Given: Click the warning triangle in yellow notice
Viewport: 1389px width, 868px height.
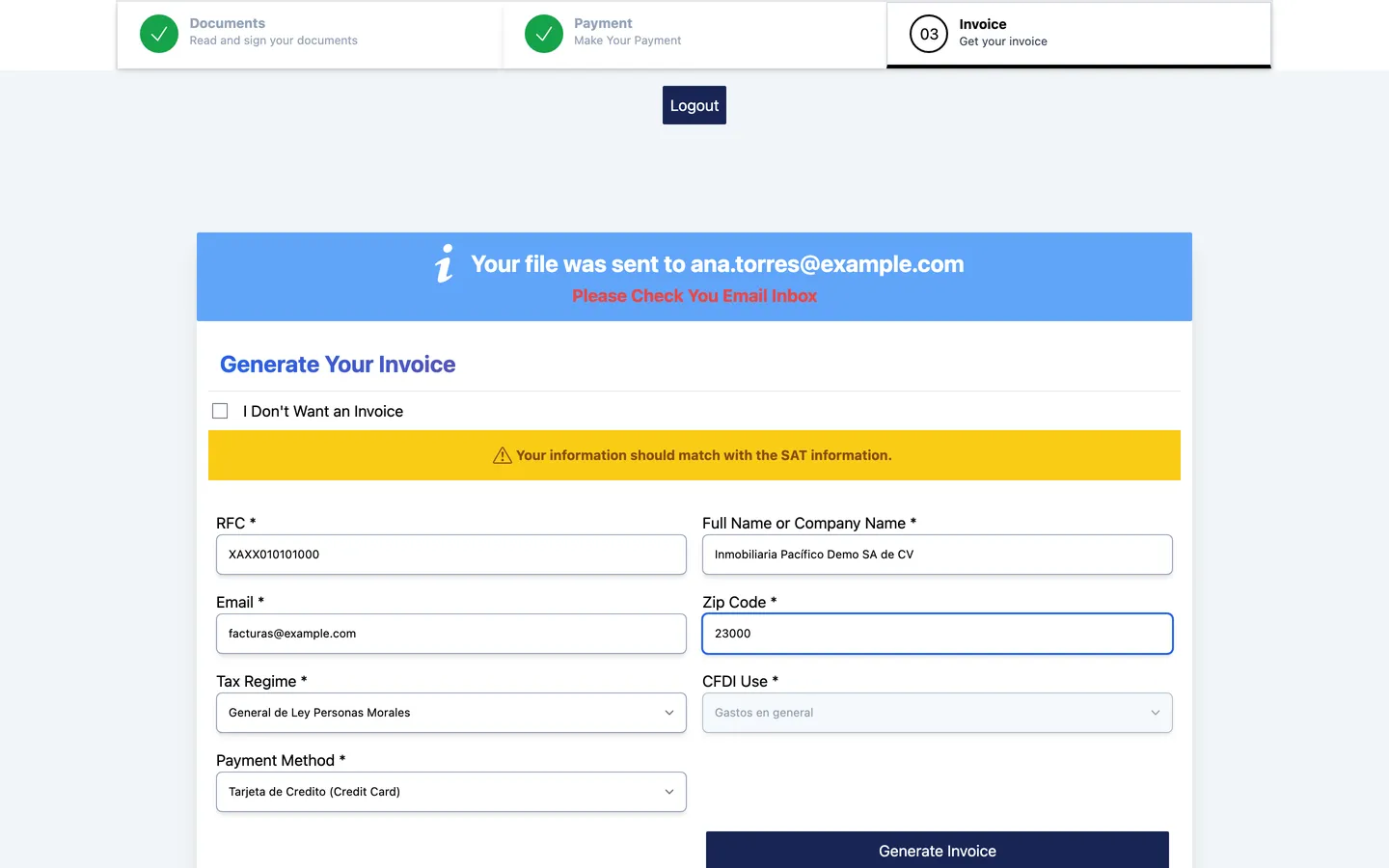Looking at the screenshot, I should coord(503,455).
